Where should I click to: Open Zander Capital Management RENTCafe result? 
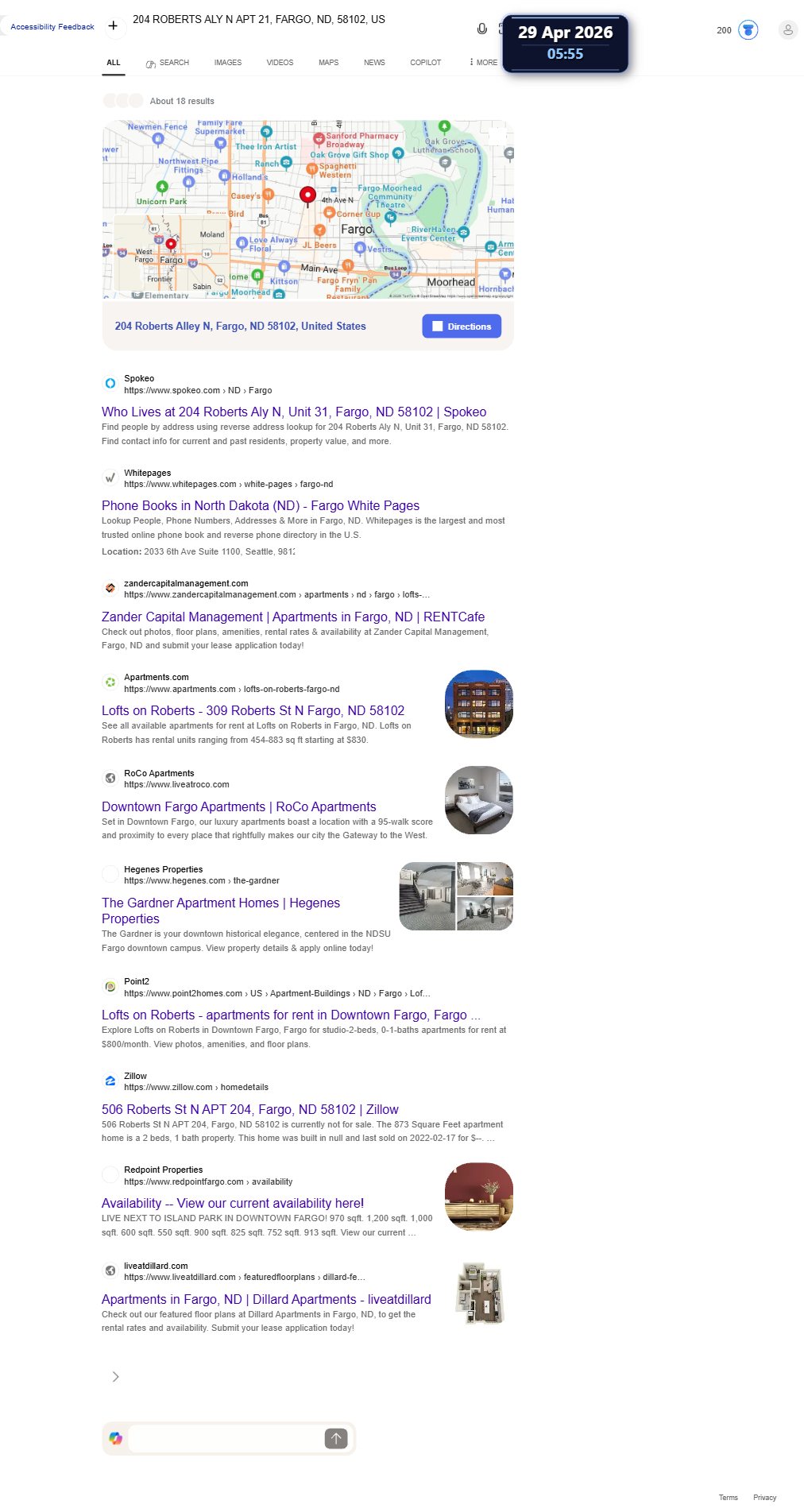coord(293,617)
